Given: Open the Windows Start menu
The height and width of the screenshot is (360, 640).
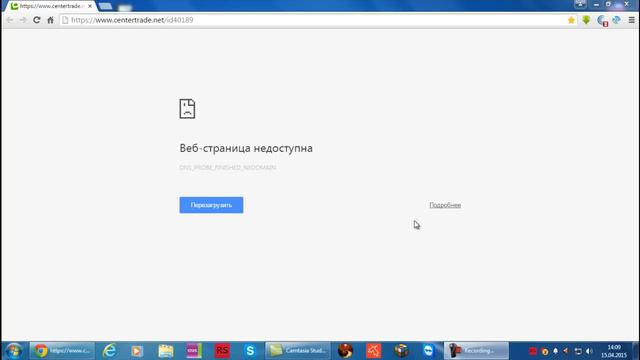Looking at the screenshot, I should tap(13, 351).
